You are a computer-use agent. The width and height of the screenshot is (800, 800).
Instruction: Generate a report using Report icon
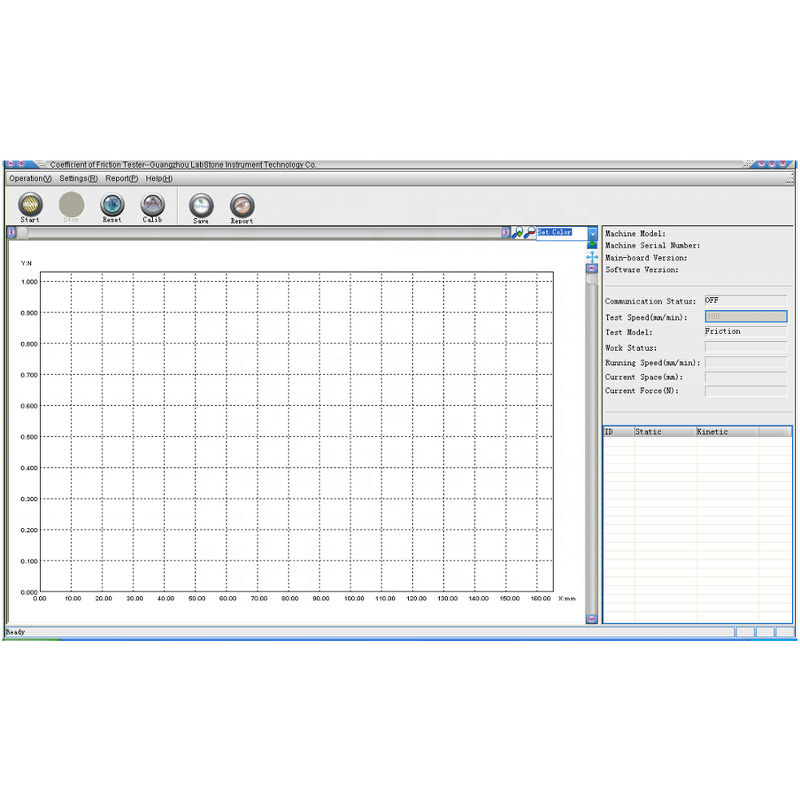point(242,205)
